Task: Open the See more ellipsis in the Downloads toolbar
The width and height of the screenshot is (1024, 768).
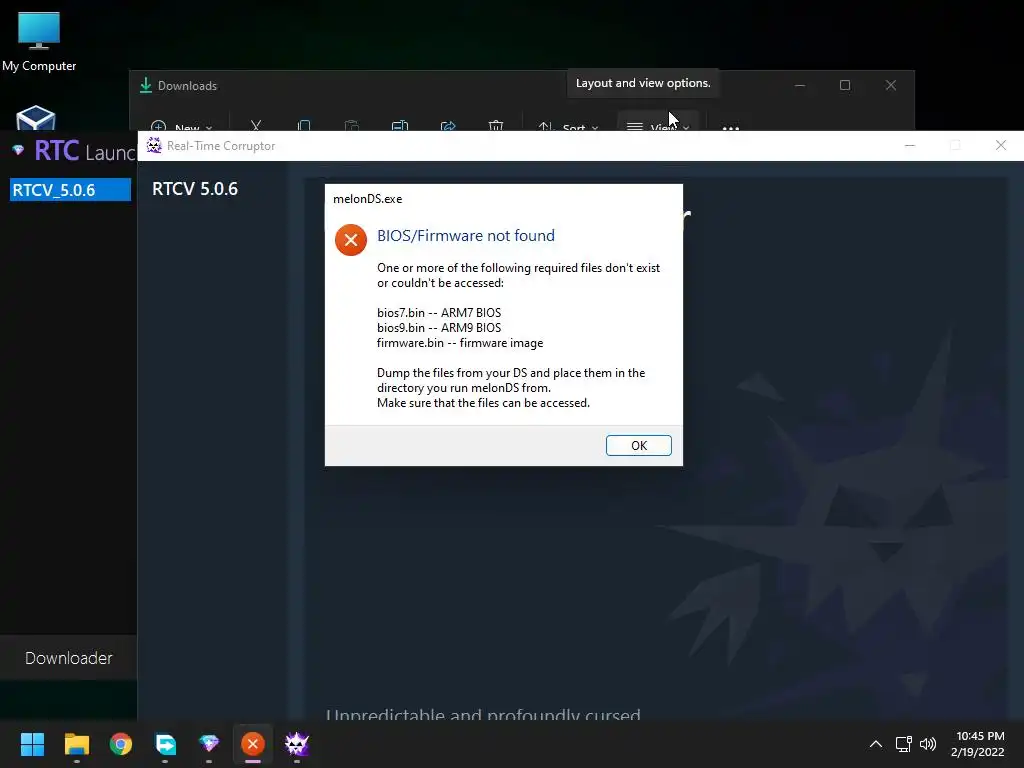Action: tap(731, 127)
